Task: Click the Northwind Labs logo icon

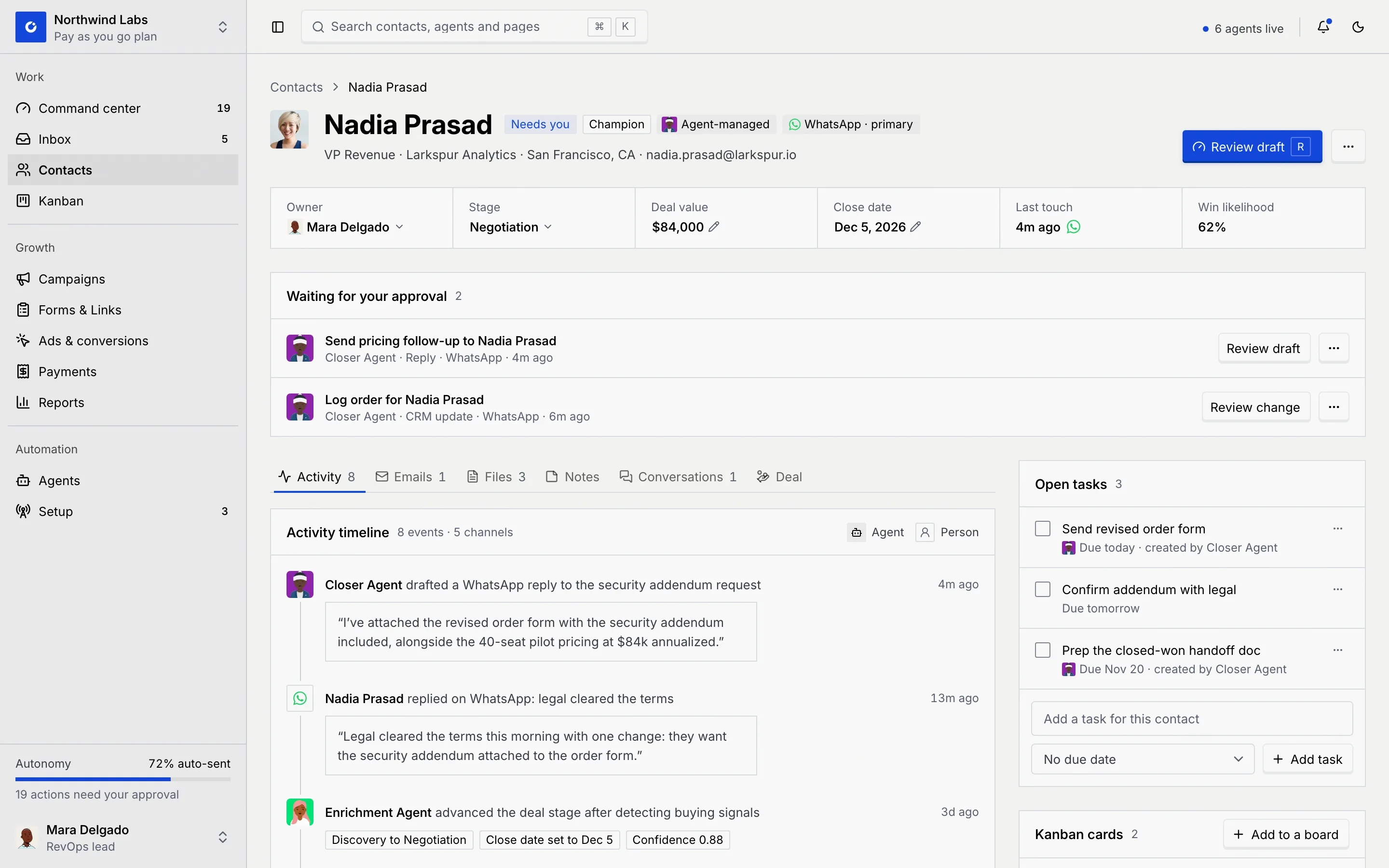Action: point(31,27)
